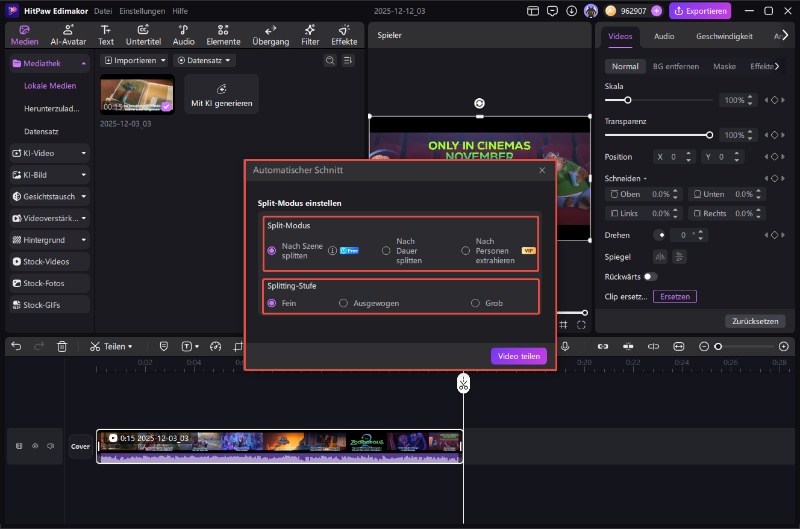Open the Elemente panel
The image size is (800, 529).
[x=223, y=35]
